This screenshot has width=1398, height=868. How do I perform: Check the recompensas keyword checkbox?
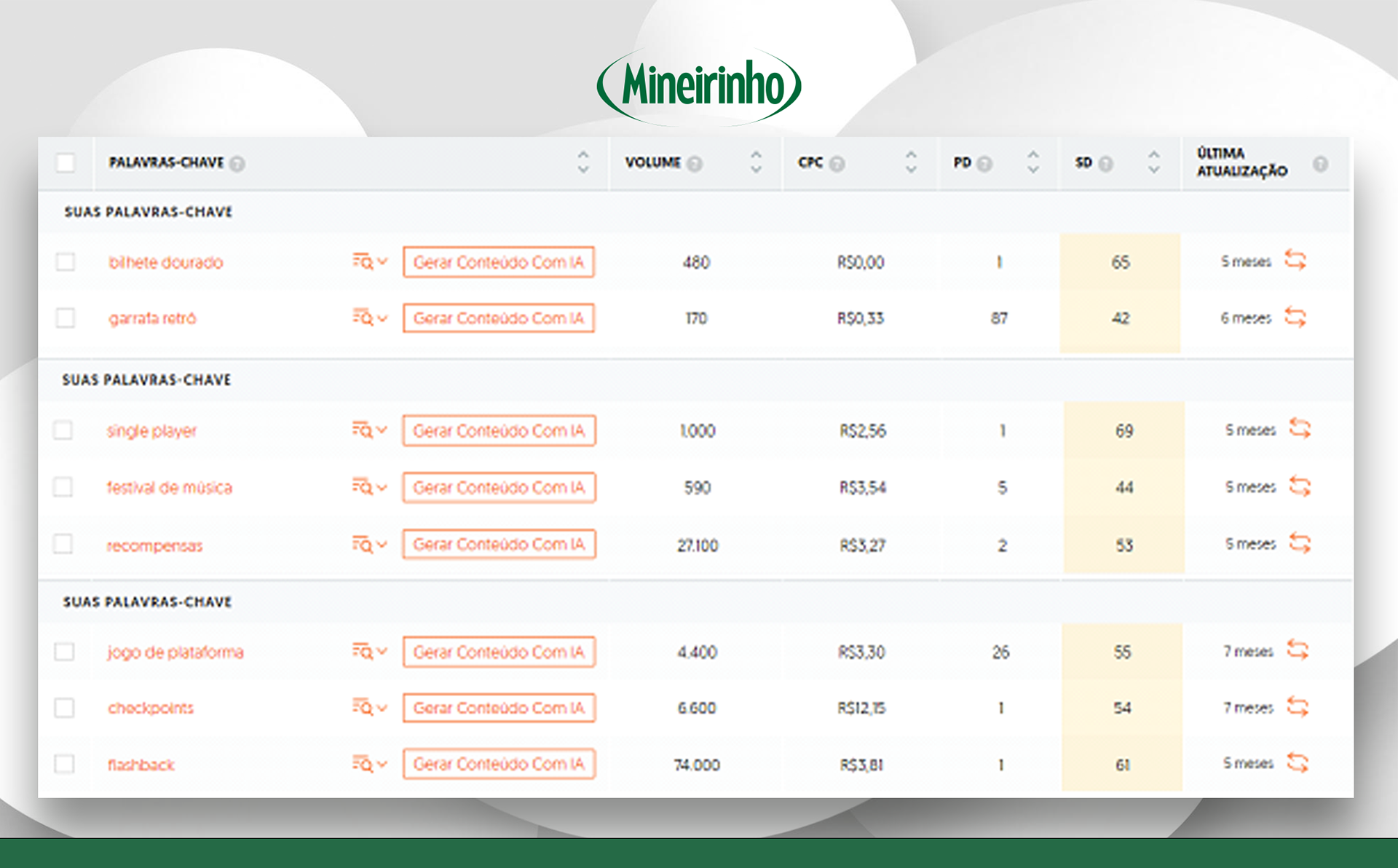63,544
